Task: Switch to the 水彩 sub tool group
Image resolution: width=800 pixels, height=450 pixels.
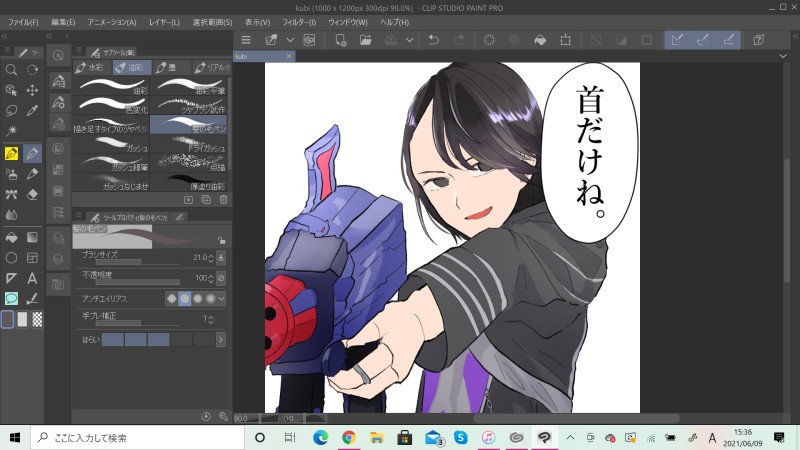Action: pos(92,67)
